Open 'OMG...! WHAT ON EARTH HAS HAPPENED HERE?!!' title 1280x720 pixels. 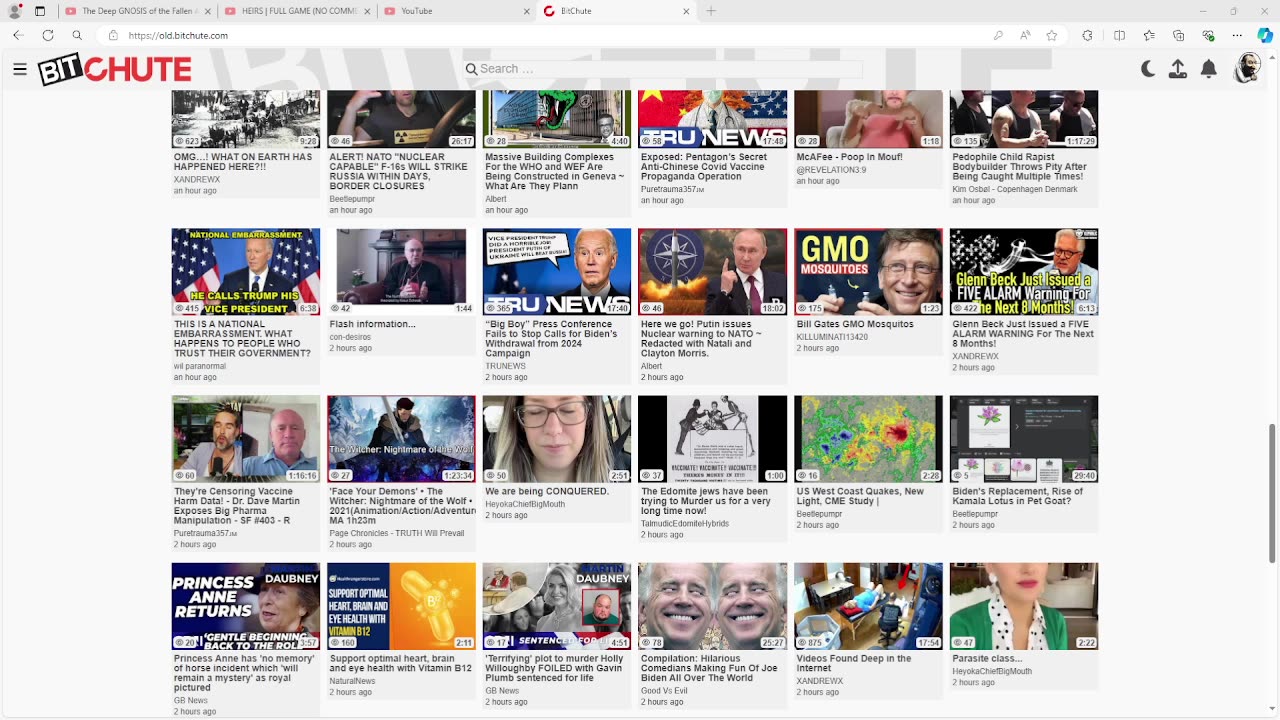(243, 162)
